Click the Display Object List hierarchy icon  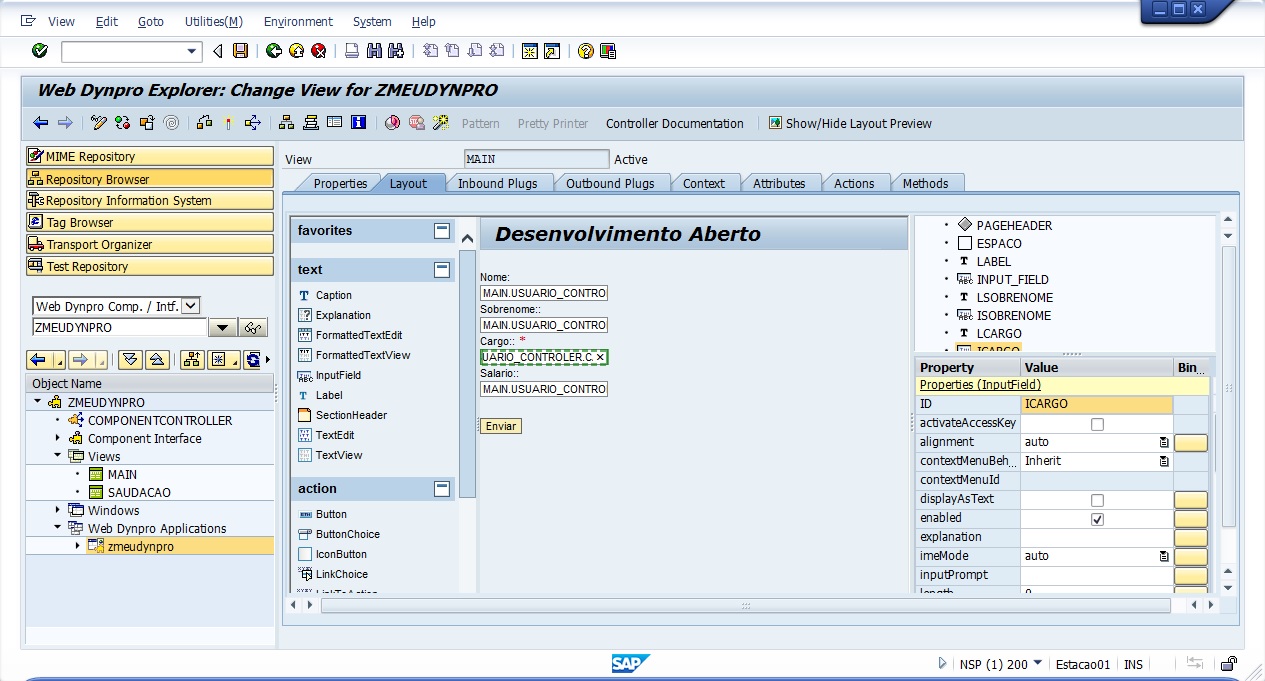coord(286,123)
